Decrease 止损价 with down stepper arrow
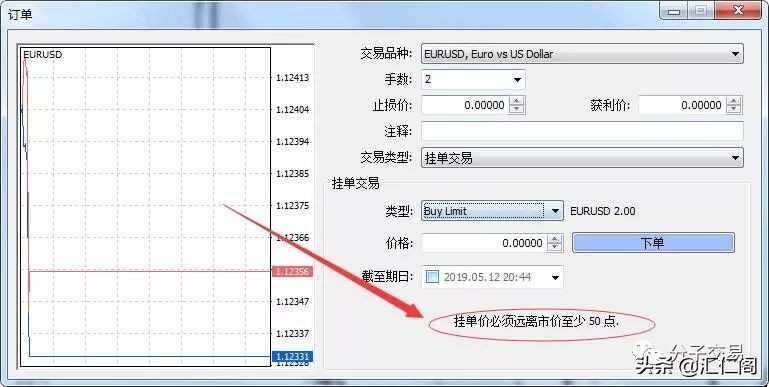The width and height of the screenshot is (769, 387). pyautogui.click(x=517, y=109)
